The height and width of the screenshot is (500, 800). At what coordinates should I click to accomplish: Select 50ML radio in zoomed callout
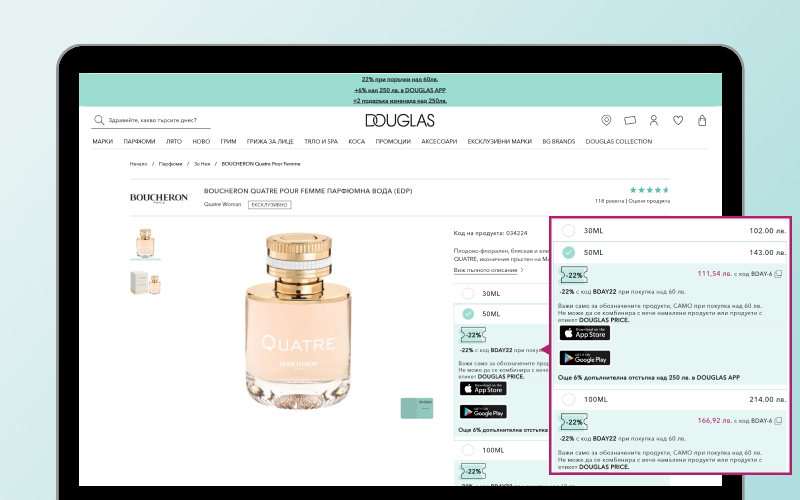click(568, 252)
